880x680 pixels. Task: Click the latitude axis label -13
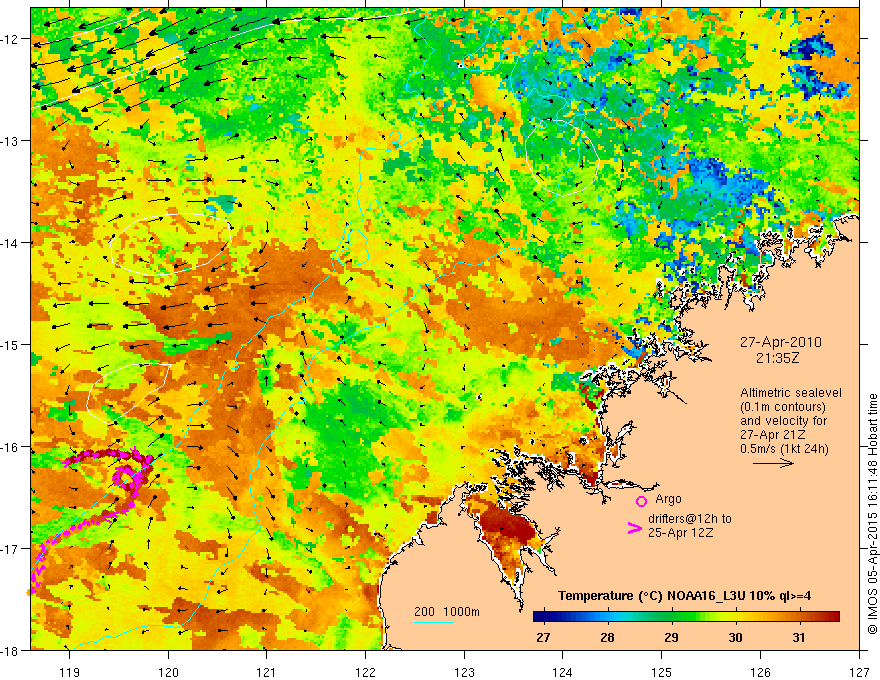click(11, 141)
